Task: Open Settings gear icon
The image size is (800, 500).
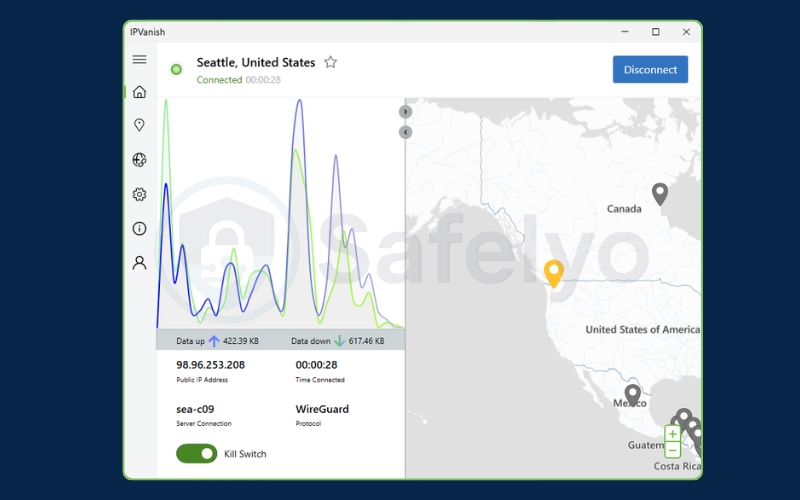Action: [x=139, y=194]
